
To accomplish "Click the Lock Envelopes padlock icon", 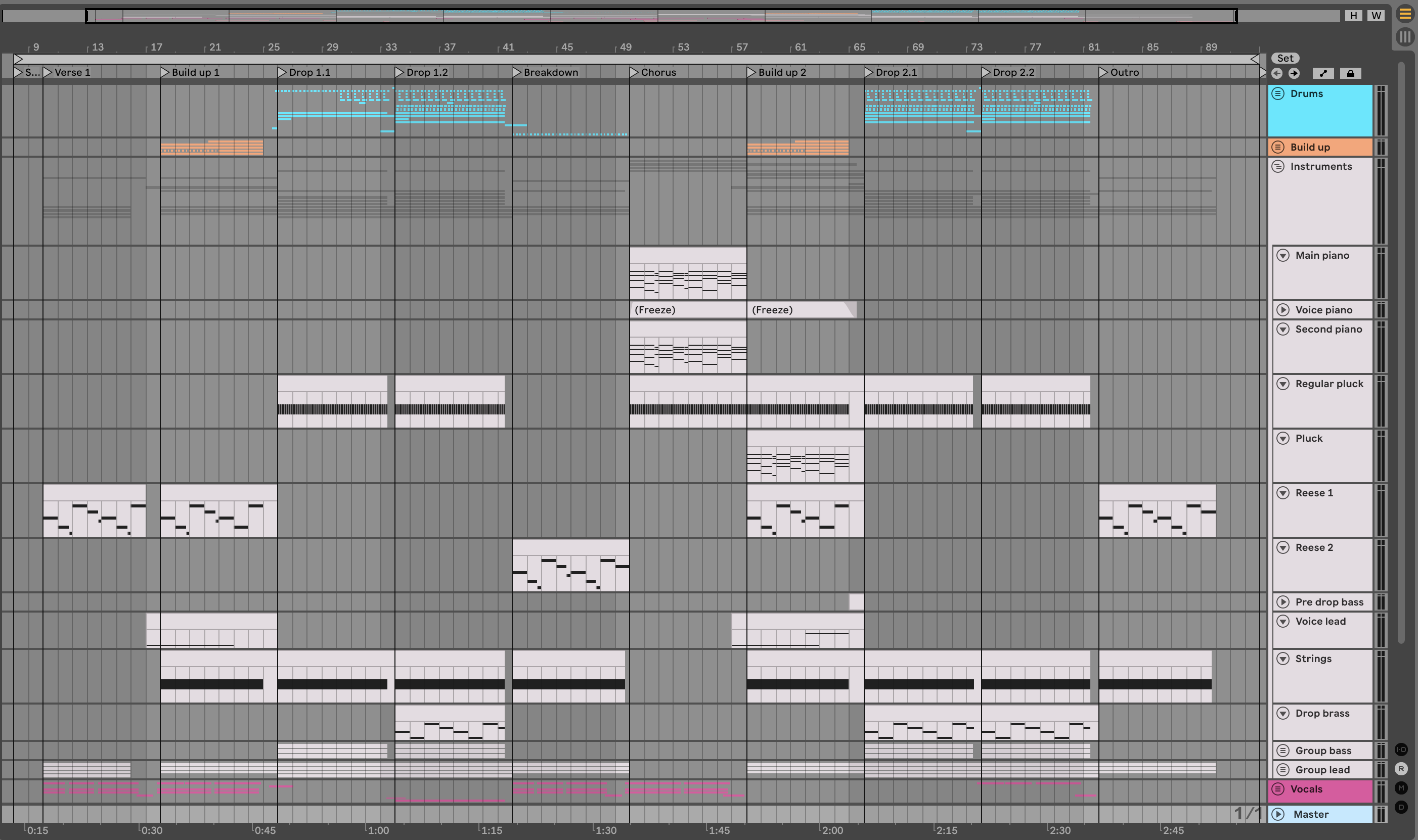I will (1351, 73).
